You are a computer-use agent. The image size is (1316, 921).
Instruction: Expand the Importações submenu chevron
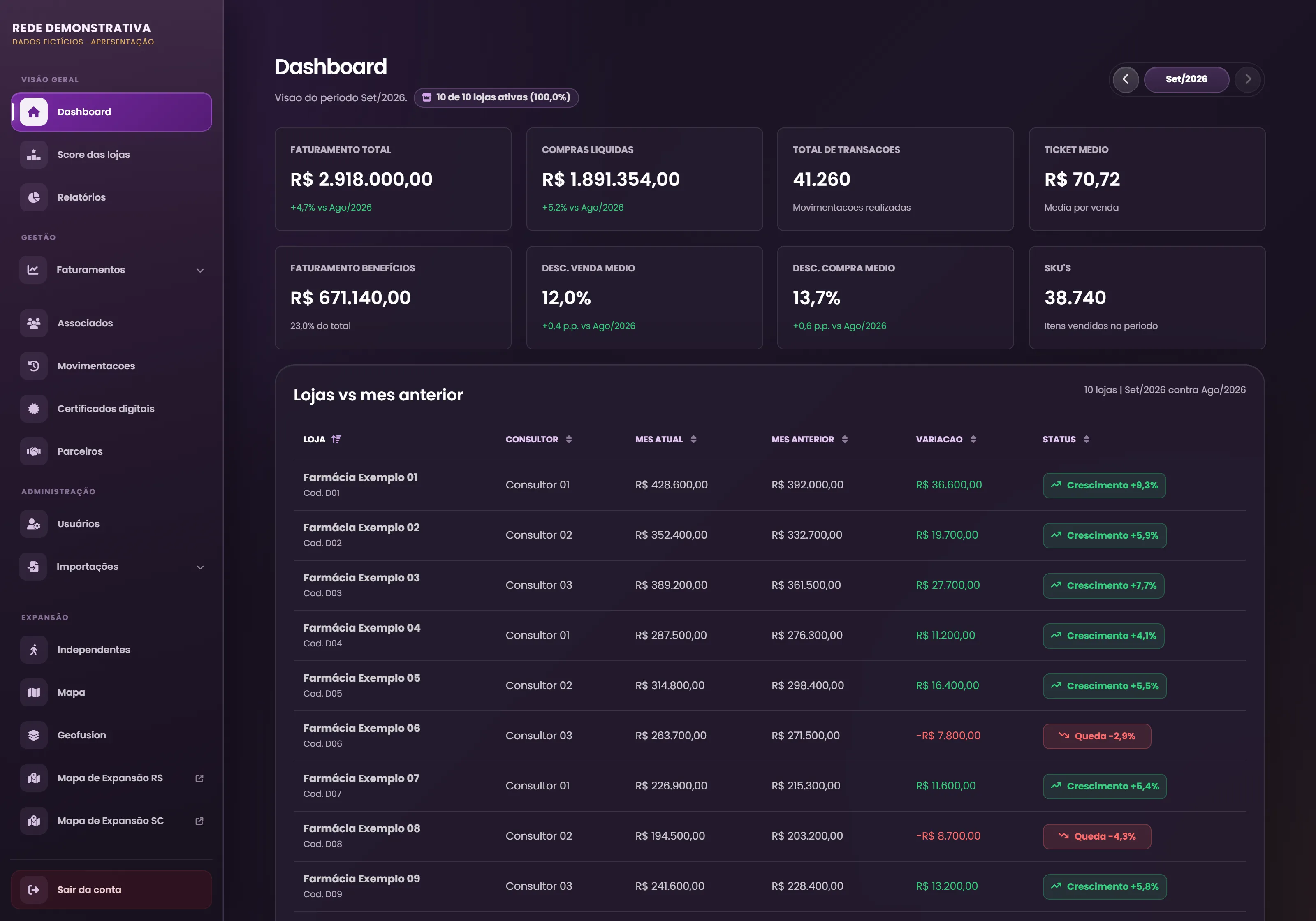(x=200, y=567)
